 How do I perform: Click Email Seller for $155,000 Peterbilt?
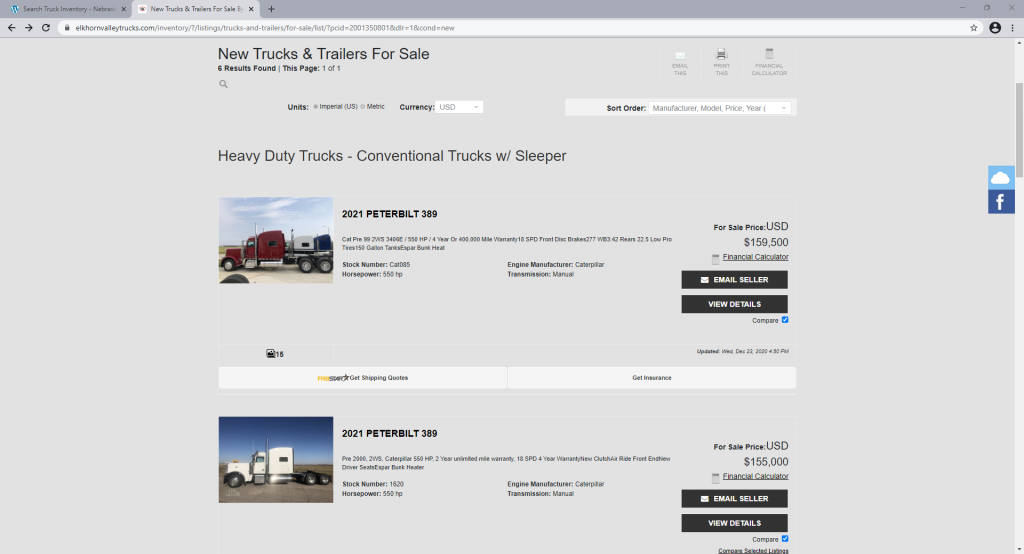point(734,498)
